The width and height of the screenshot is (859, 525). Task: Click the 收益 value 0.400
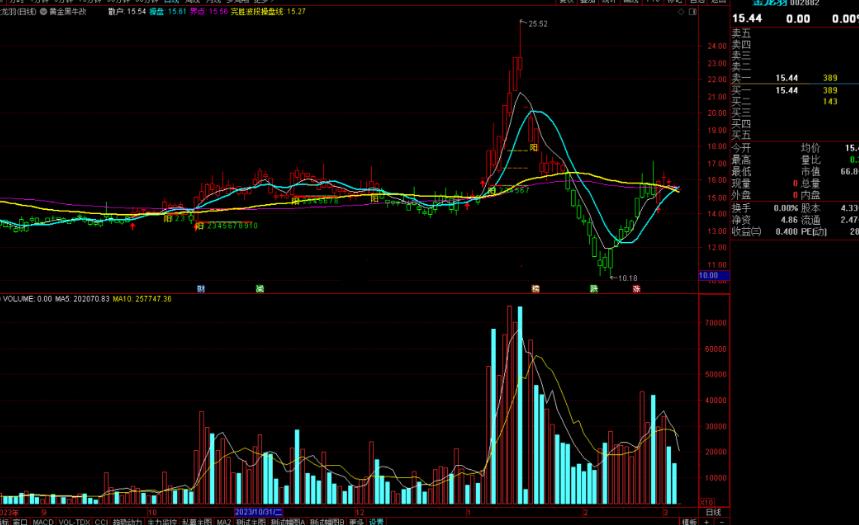point(786,231)
